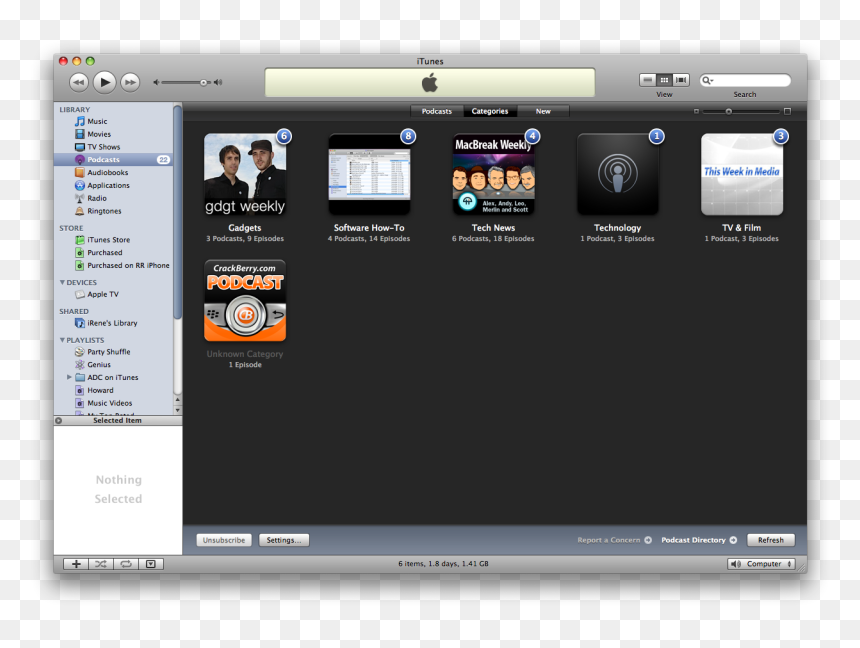Open Music in the library sidebar
Viewport: 860px width, 648px height.
(97, 121)
